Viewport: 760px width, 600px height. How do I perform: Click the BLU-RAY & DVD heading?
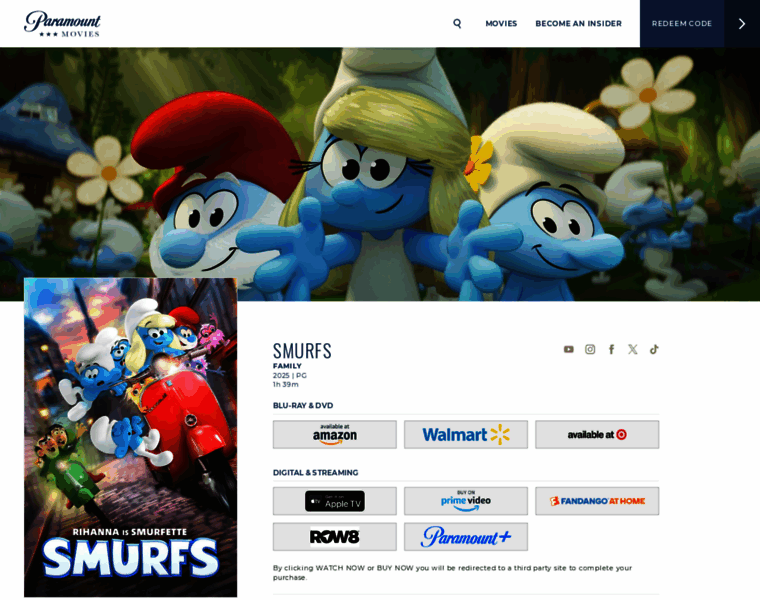pyautogui.click(x=303, y=406)
